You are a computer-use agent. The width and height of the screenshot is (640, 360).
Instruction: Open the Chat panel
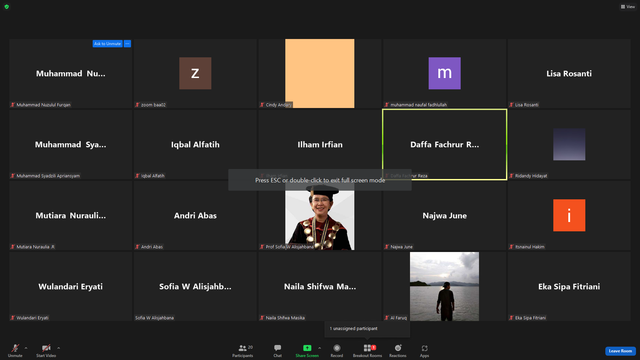278,350
